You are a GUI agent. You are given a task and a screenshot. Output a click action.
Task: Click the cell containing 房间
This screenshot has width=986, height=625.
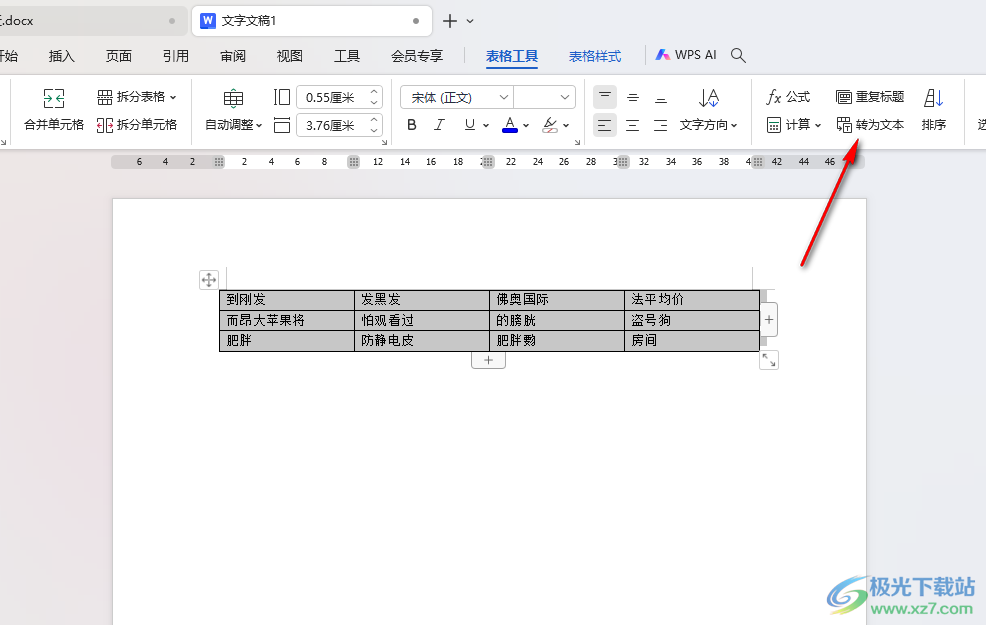pos(692,341)
